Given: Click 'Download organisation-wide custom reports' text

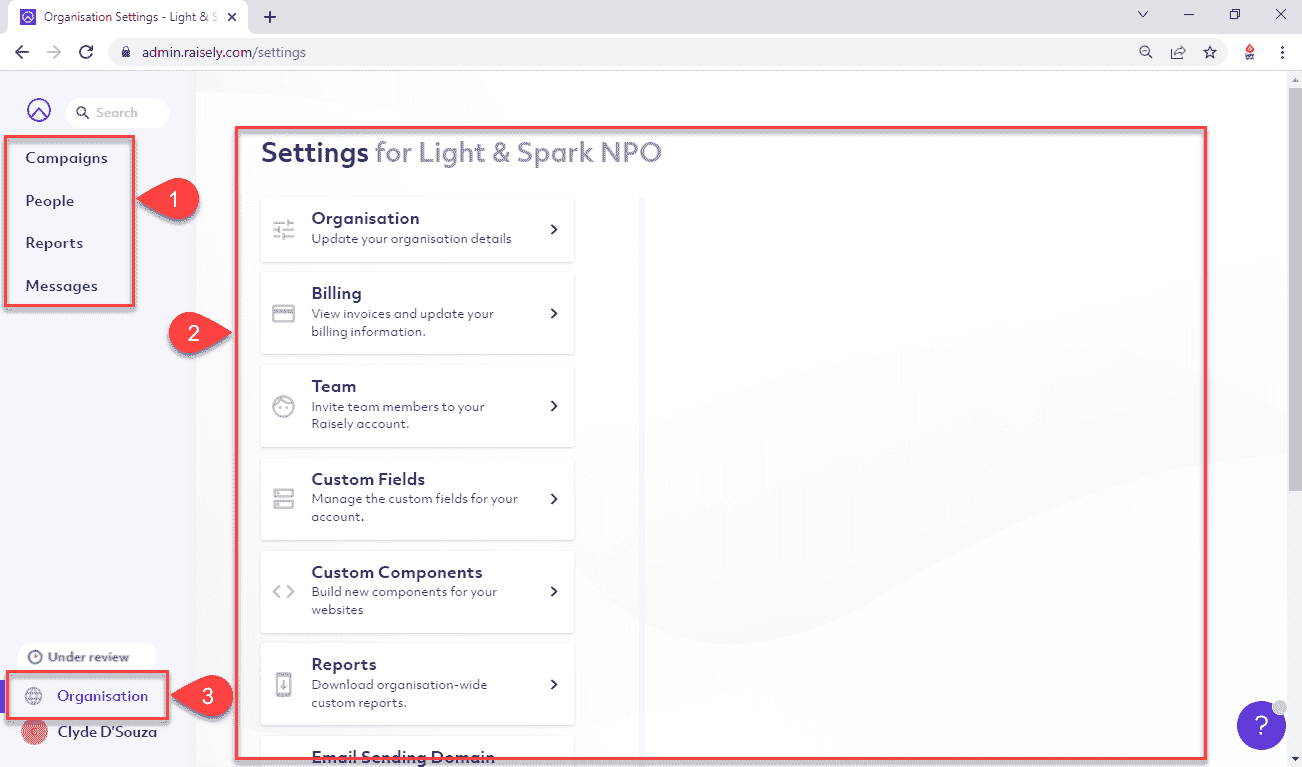Looking at the screenshot, I should (400, 694).
